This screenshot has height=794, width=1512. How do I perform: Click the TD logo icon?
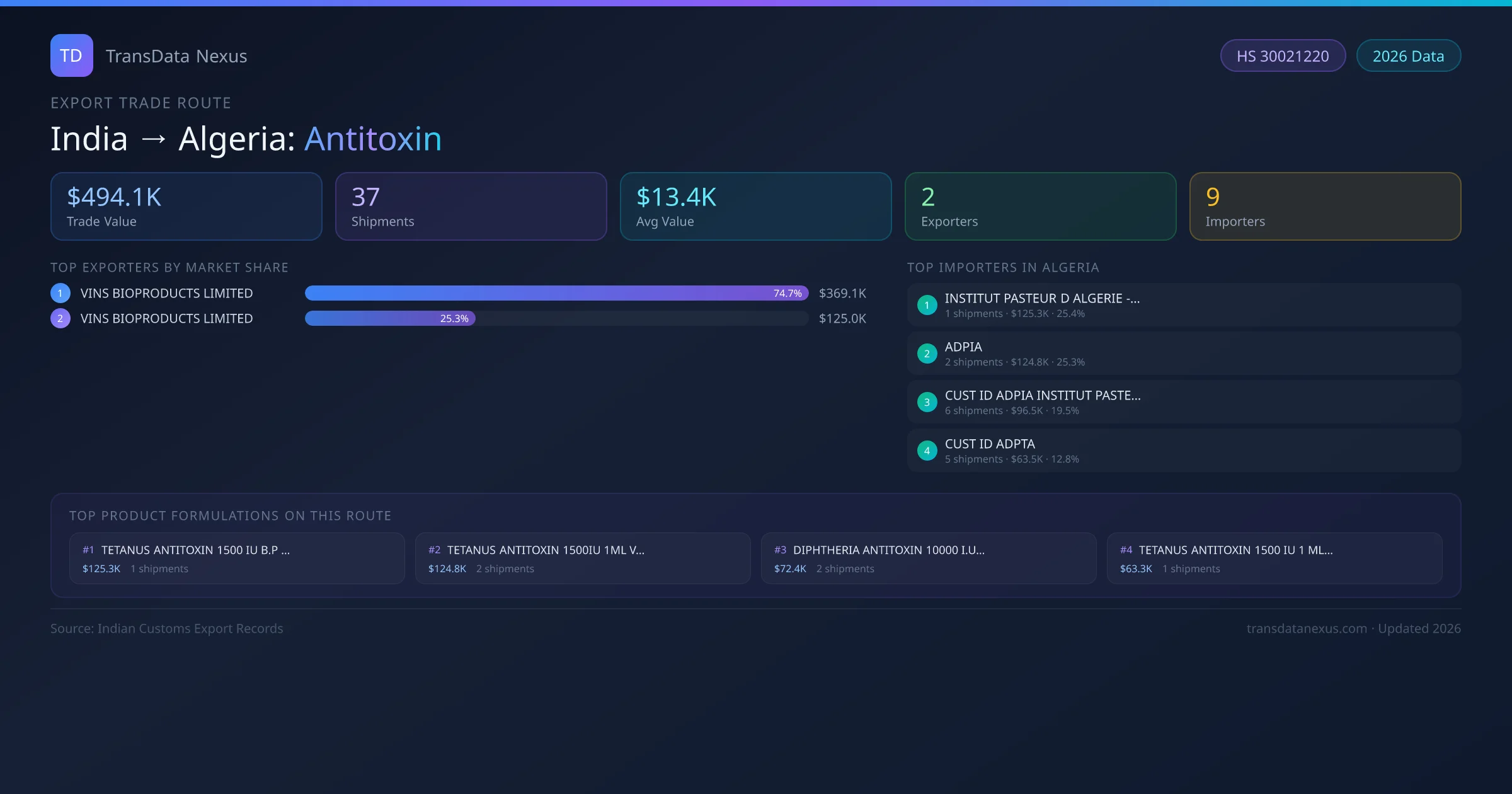point(71,55)
